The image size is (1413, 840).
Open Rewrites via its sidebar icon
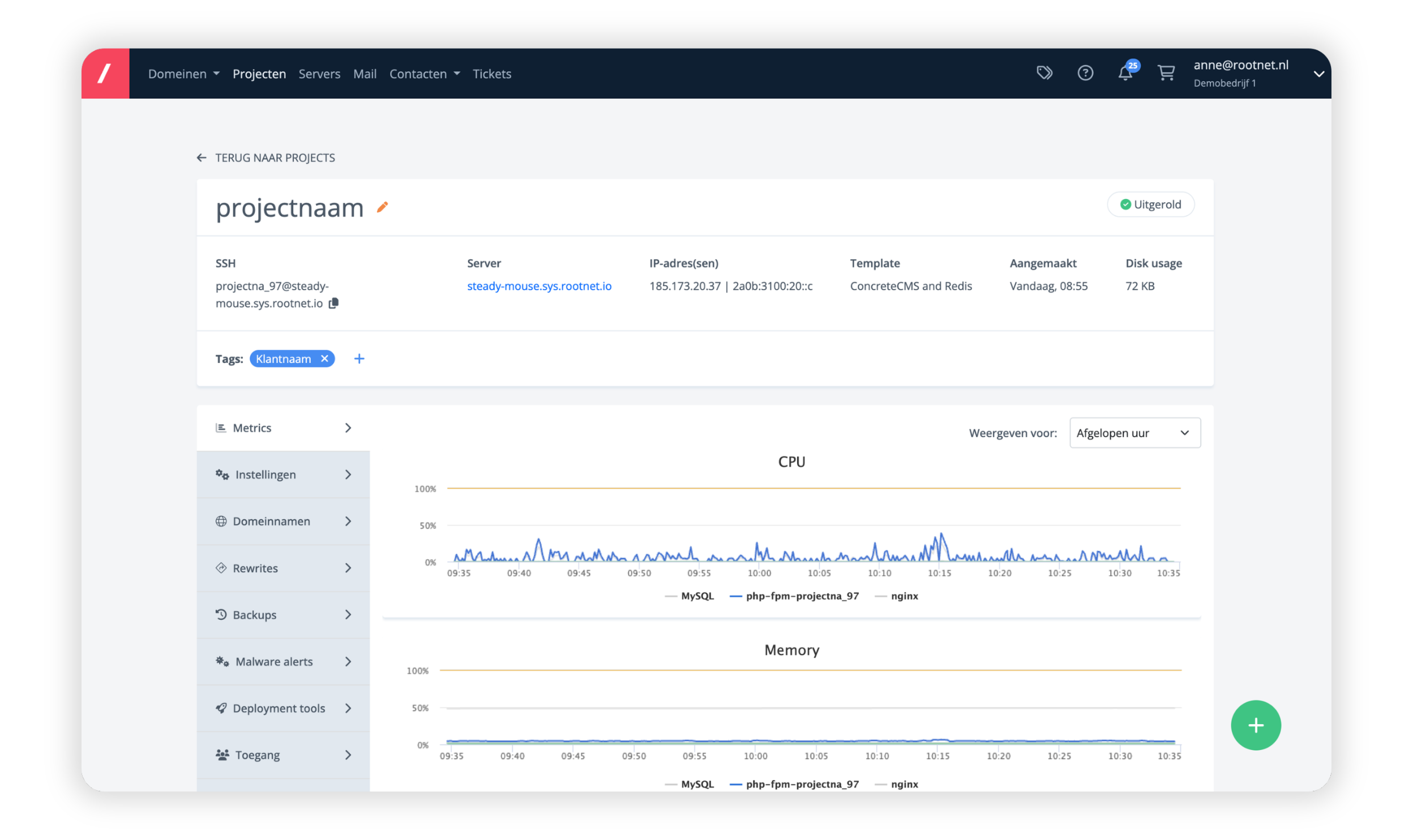[221, 568]
